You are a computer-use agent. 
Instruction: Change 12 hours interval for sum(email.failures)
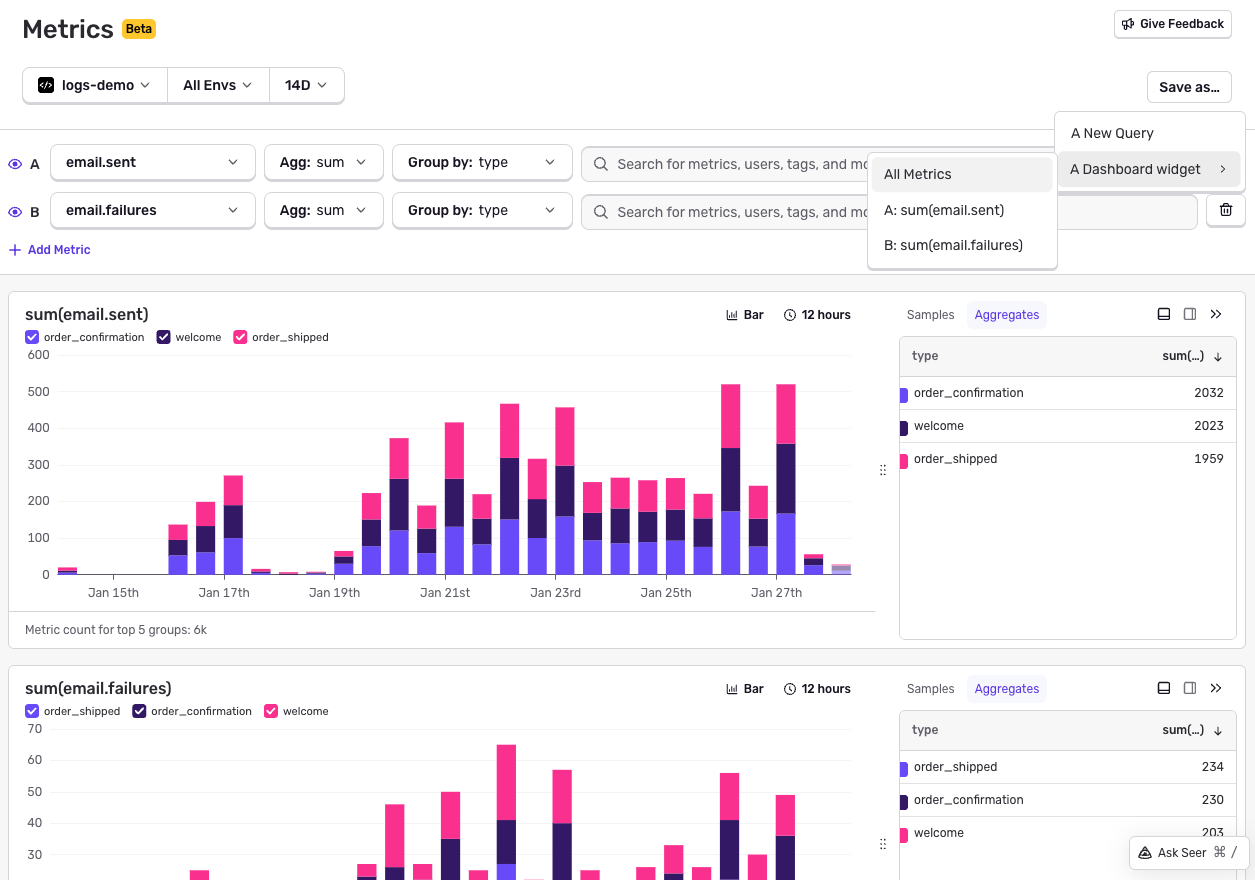coord(817,689)
